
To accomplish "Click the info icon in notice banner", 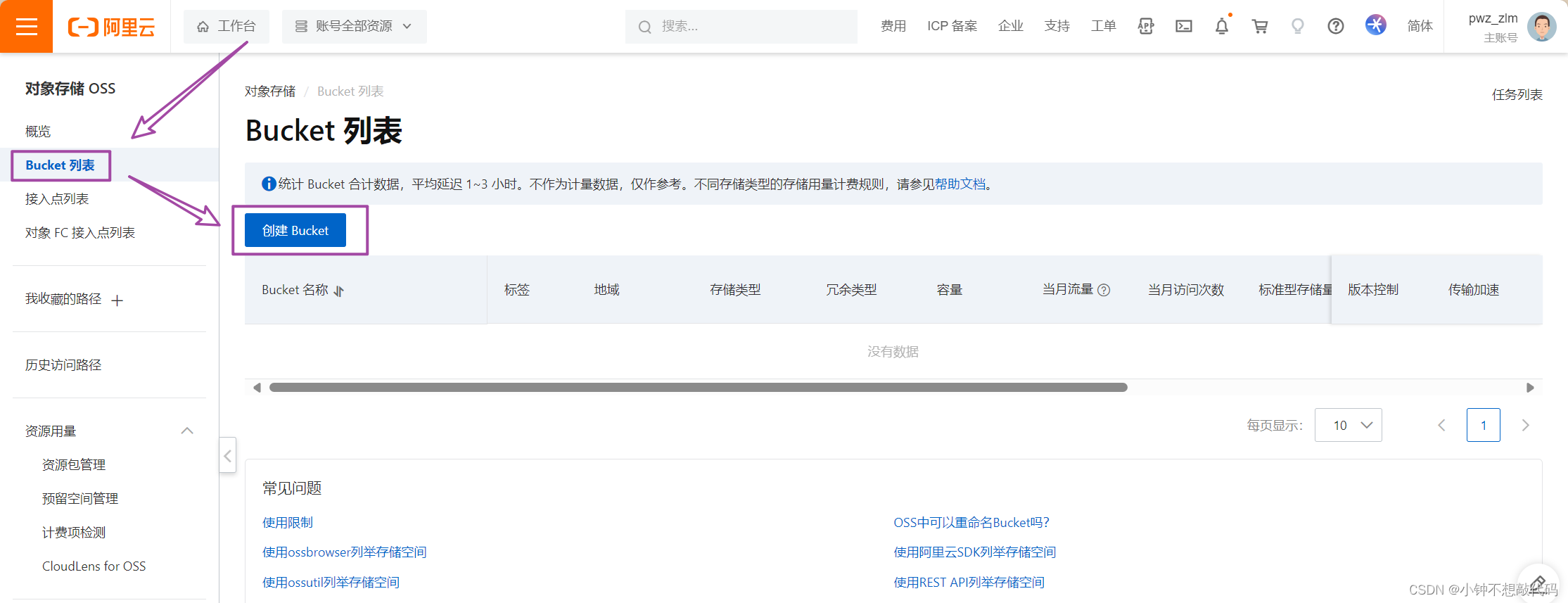I will [269, 184].
